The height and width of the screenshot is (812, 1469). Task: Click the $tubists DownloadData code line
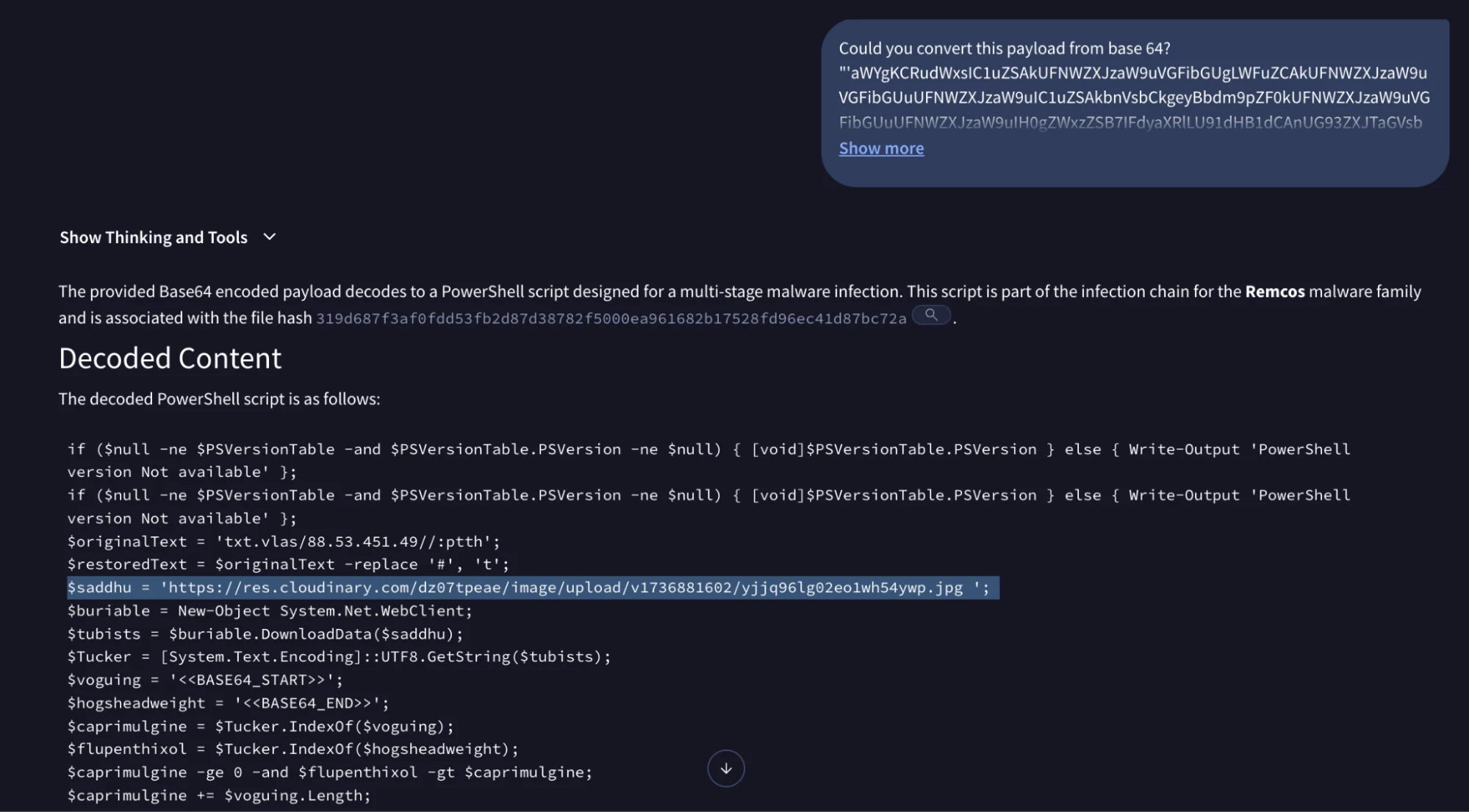tap(265, 634)
